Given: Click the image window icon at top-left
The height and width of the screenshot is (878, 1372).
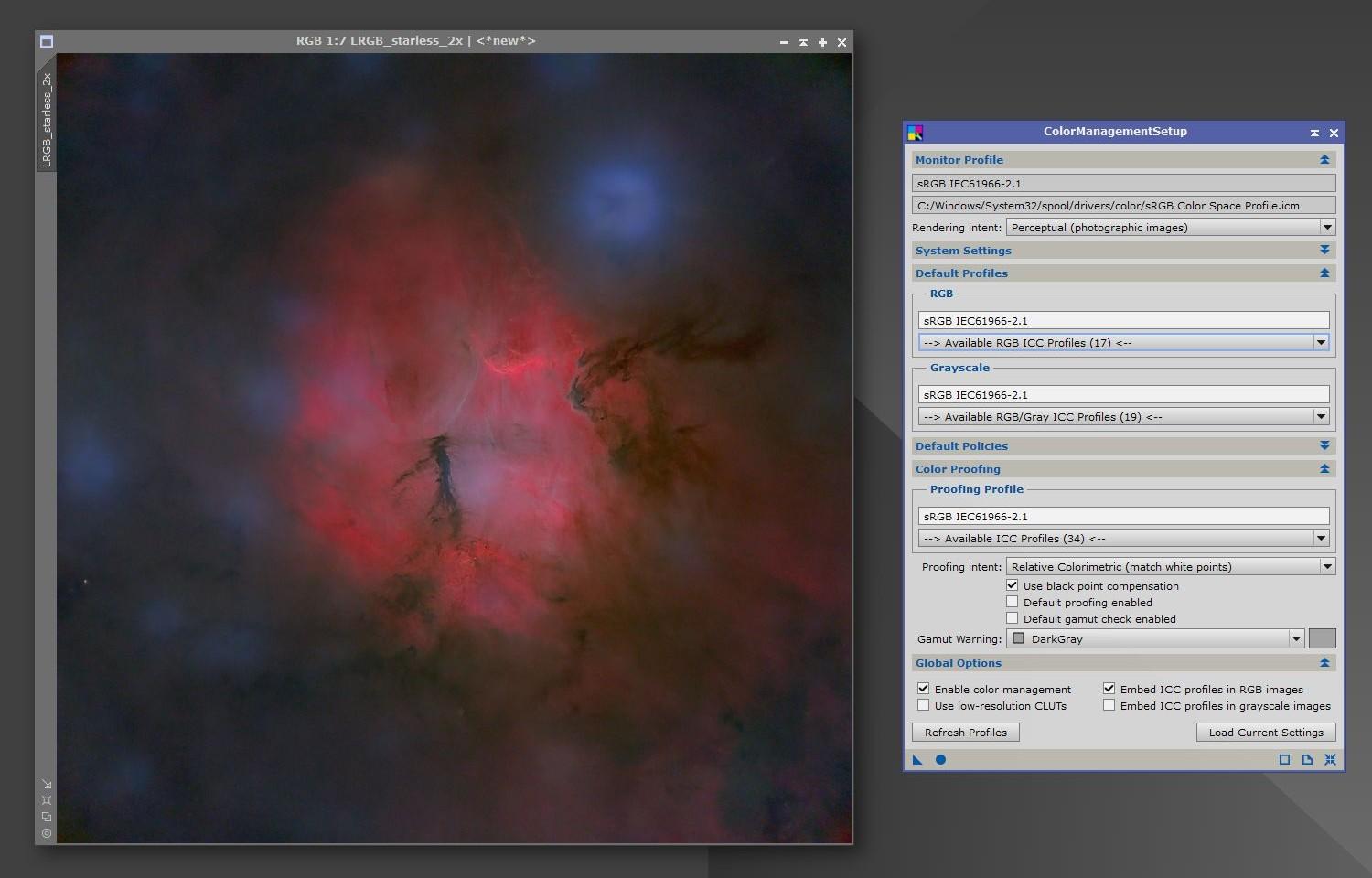Looking at the screenshot, I should click(x=47, y=41).
